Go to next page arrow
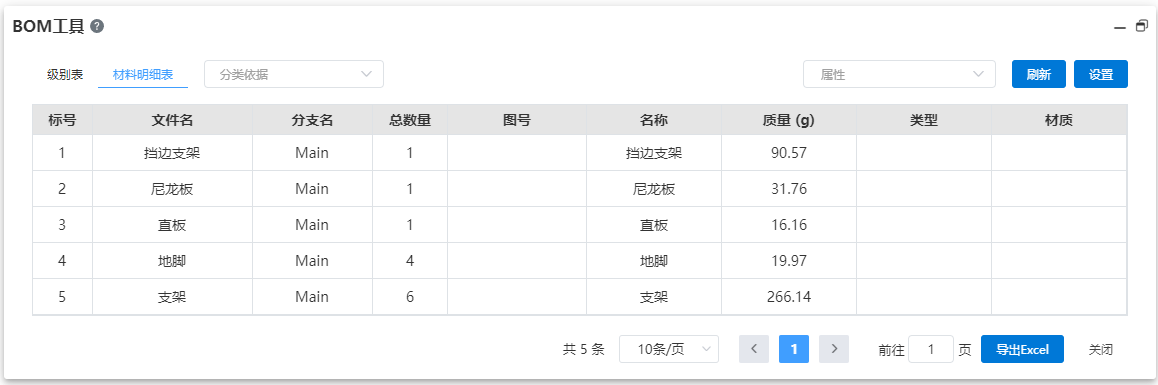Image resolution: width=1158 pixels, height=385 pixels. coord(834,349)
